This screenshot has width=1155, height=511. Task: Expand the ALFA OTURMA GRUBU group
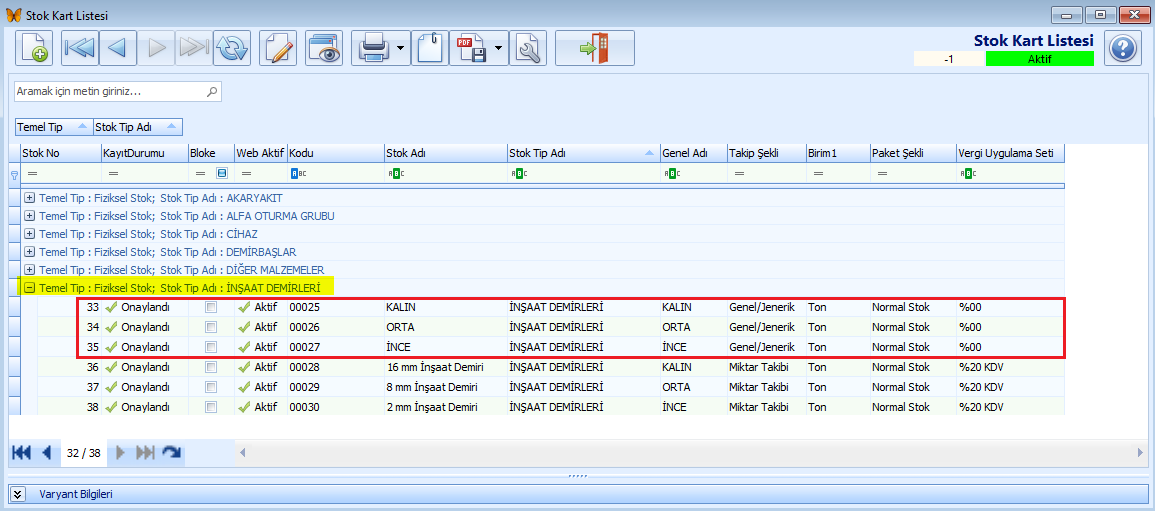tap(29, 216)
